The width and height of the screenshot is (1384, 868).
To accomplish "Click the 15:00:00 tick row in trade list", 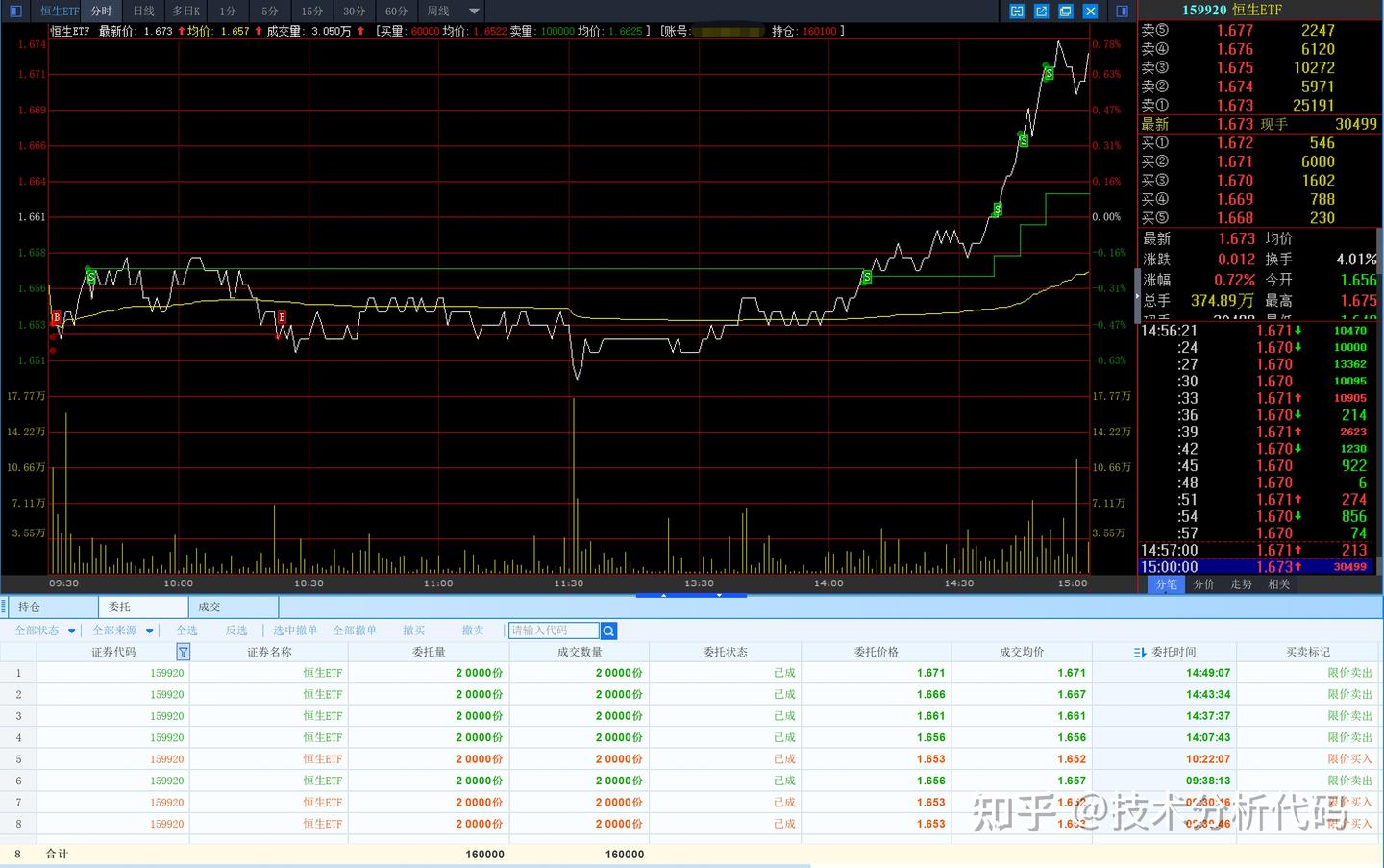I will [x=1259, y=567].
